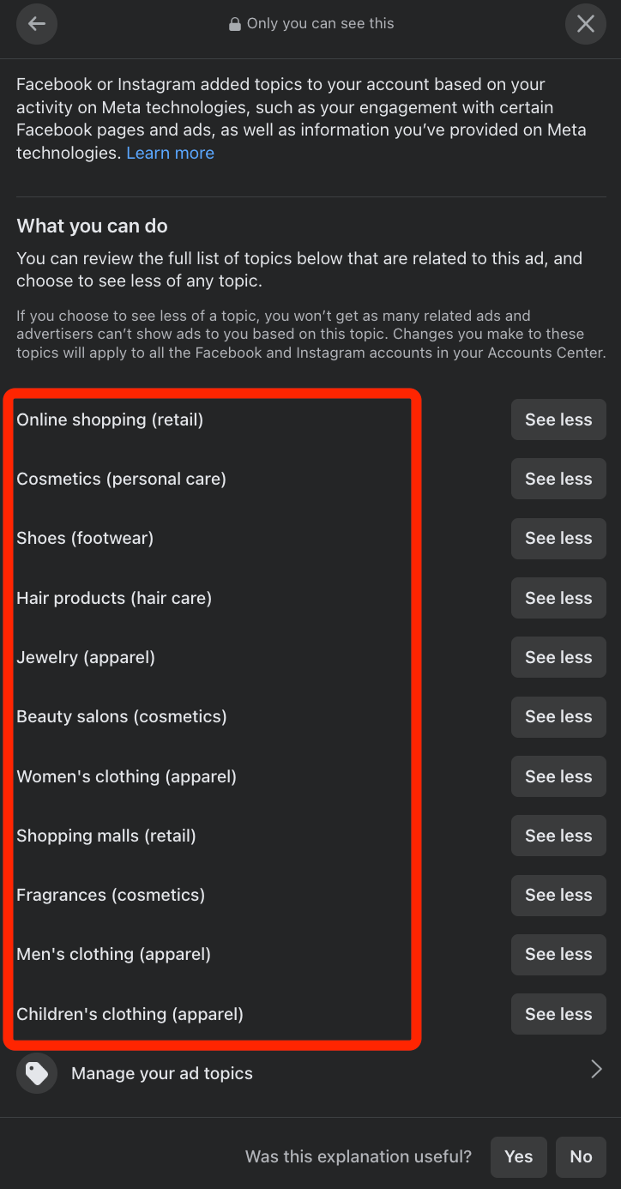Screen dimensions: 622x1190
Task: Reduce Fragrances (cosmetics) topic ads
Action: (558, 895)
